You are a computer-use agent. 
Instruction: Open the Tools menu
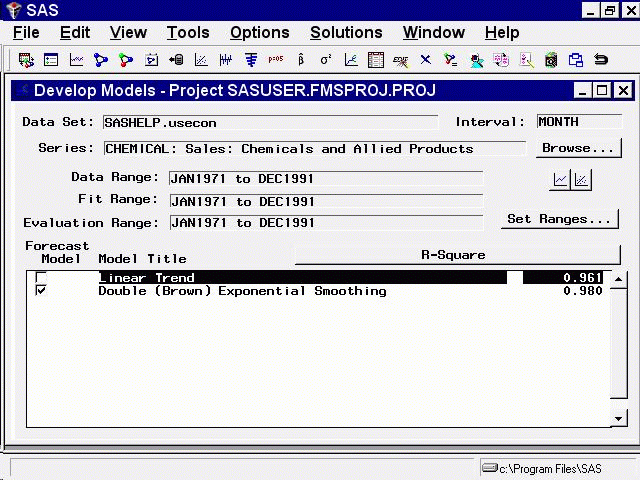(188, 33)
